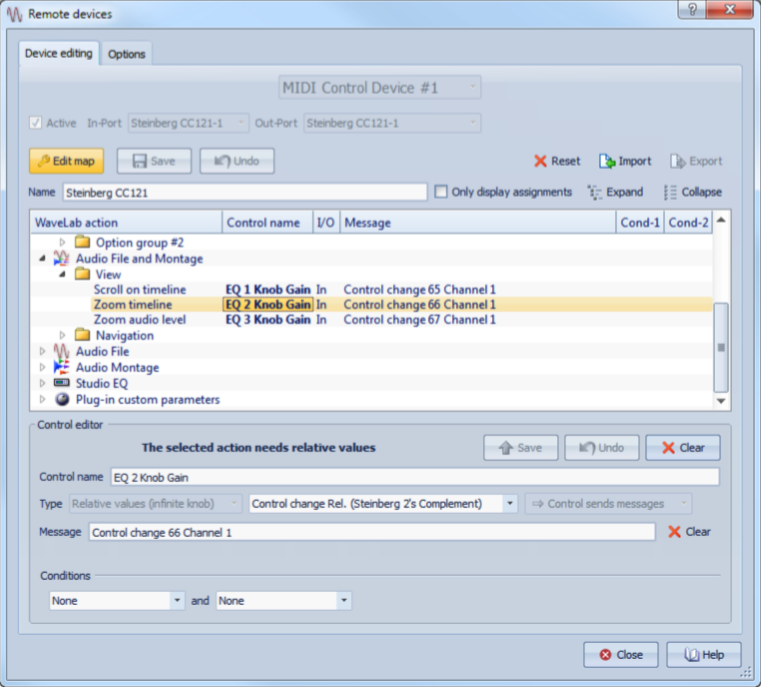Open the Control sends messages dropdown
The width and height of the screenshot is (761, 687).
(x=608, y=504)
